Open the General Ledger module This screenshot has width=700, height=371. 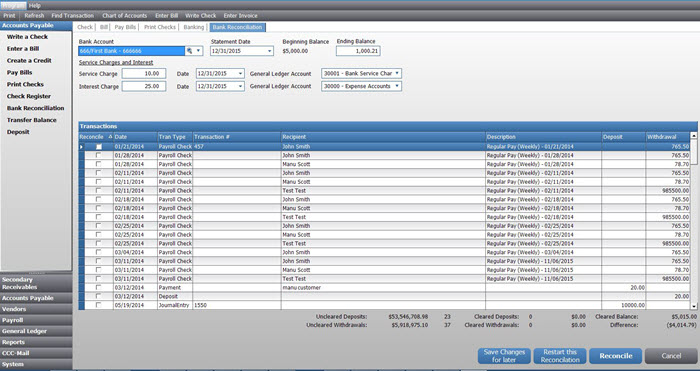(36, 331)
